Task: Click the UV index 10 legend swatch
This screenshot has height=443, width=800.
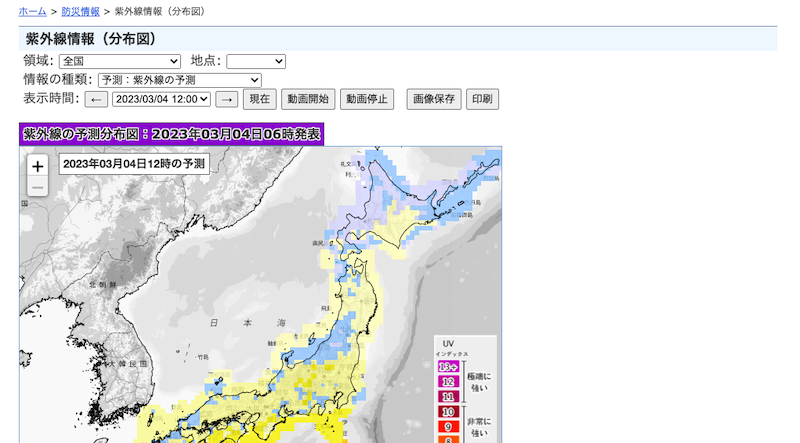Action: pyautogui.click(x=447, y=412)
